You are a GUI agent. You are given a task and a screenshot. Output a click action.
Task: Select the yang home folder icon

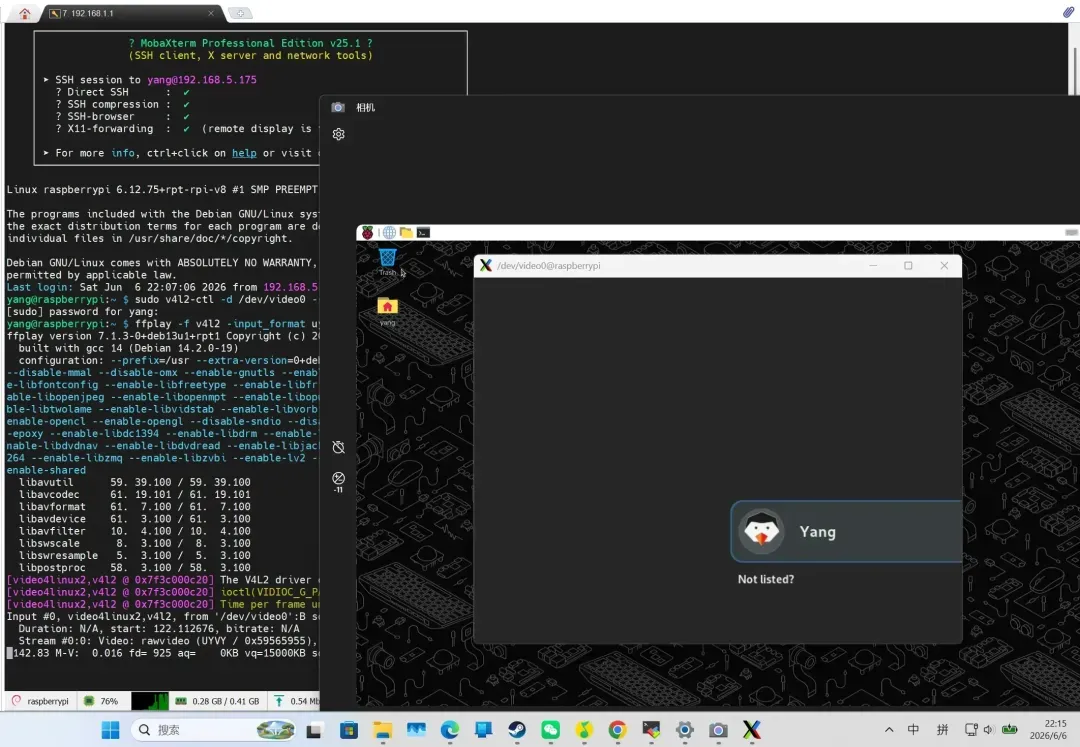pos(388,311)
